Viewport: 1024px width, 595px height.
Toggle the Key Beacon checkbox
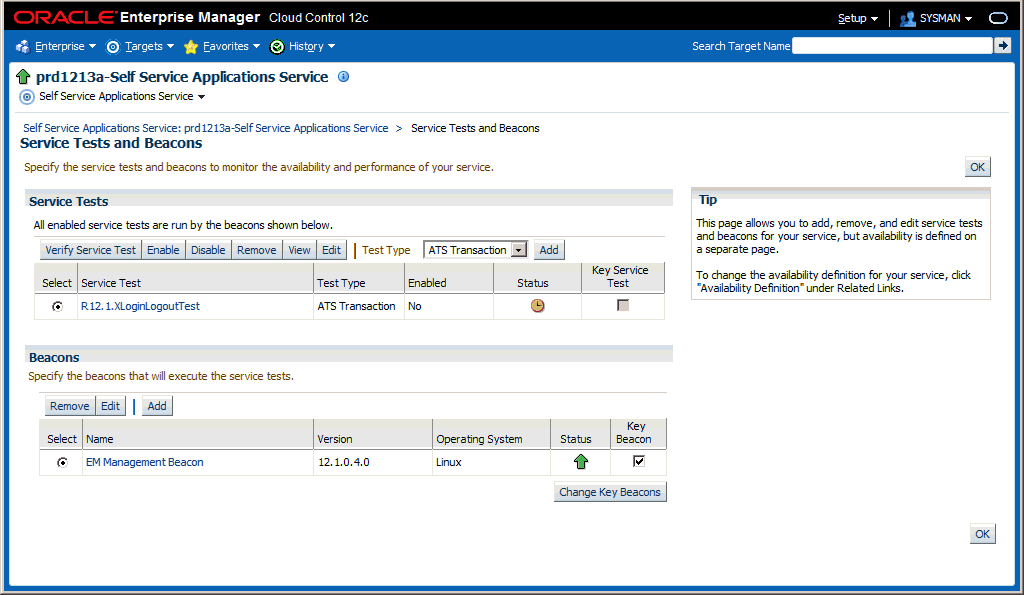coord(639,461)
